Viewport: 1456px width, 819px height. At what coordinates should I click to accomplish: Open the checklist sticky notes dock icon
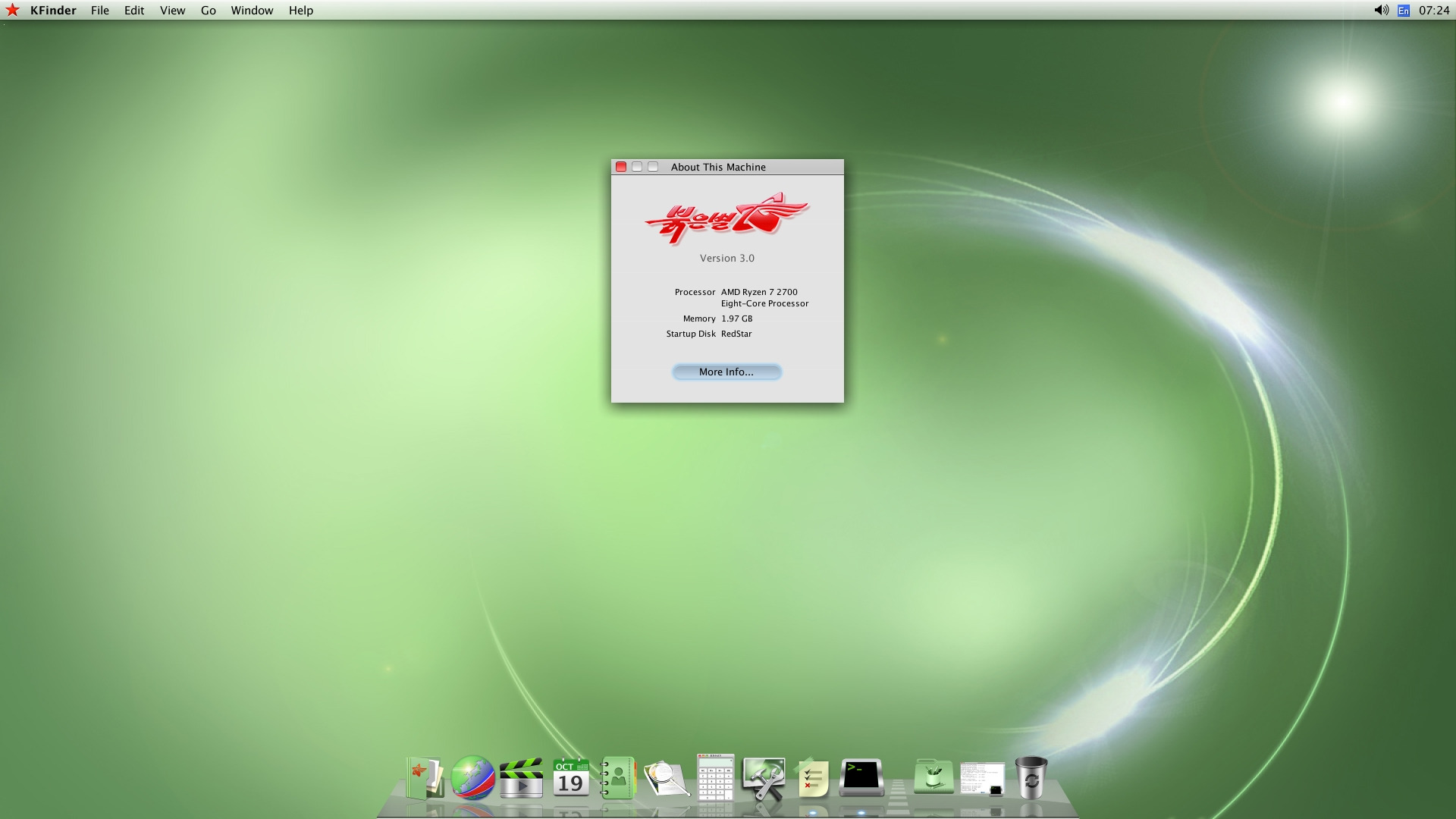pyautogui.click(x=812, y=778)
